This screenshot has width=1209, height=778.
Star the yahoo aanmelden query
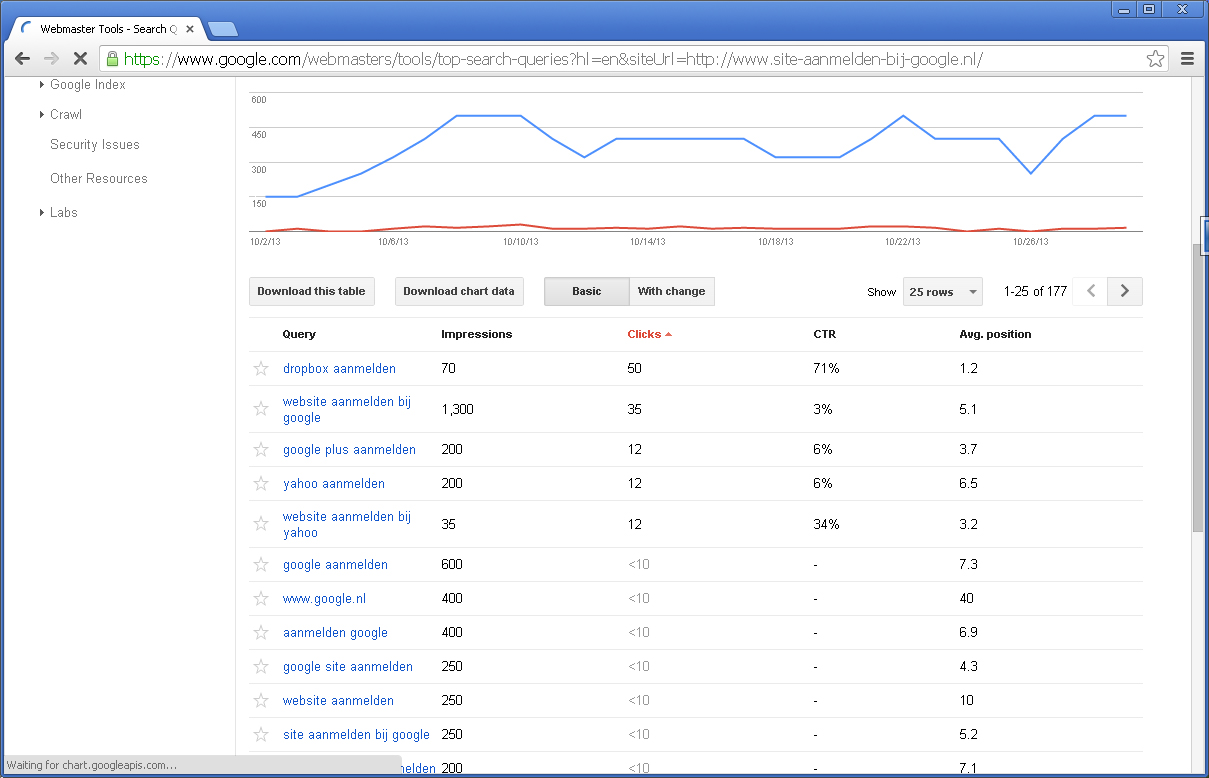(261, 484)
